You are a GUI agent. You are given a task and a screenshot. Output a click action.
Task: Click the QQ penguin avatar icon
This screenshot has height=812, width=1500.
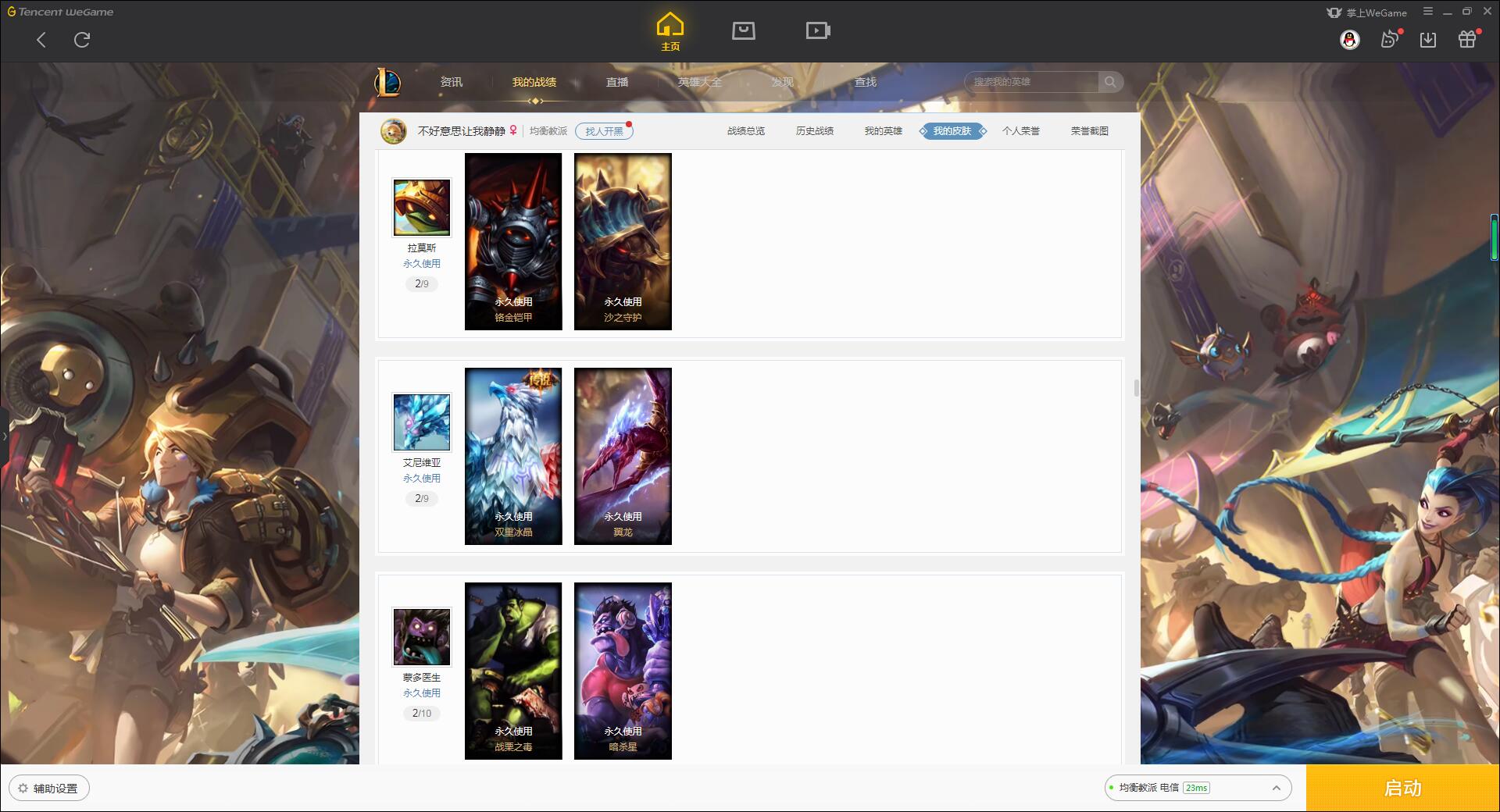[1349, 40]
